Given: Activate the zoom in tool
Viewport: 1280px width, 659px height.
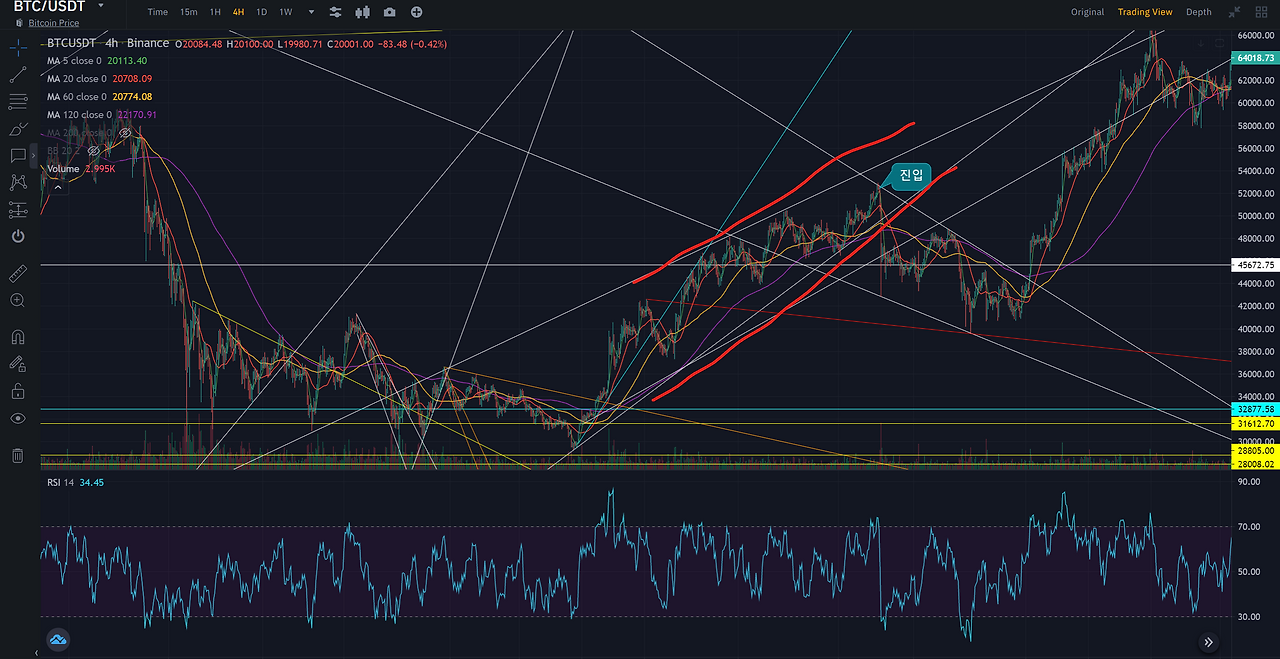Looking at the screenshot, I should pyautogui.click(x=17, y=300).
